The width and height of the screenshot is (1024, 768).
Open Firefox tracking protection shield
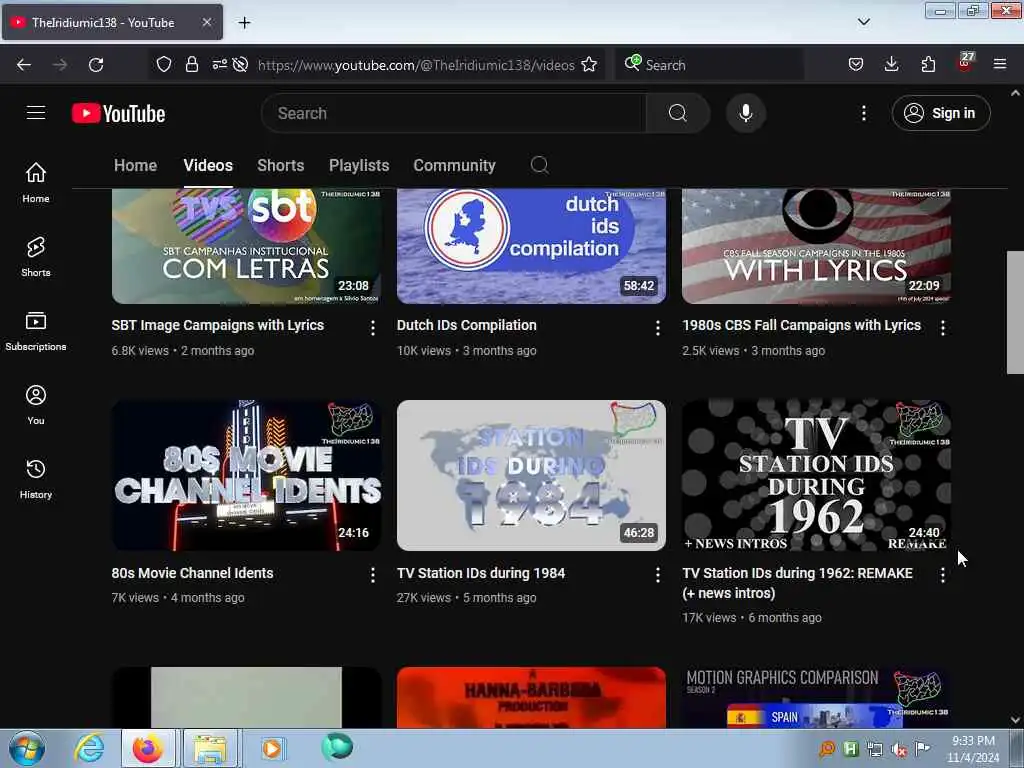(x=164, y=65)
